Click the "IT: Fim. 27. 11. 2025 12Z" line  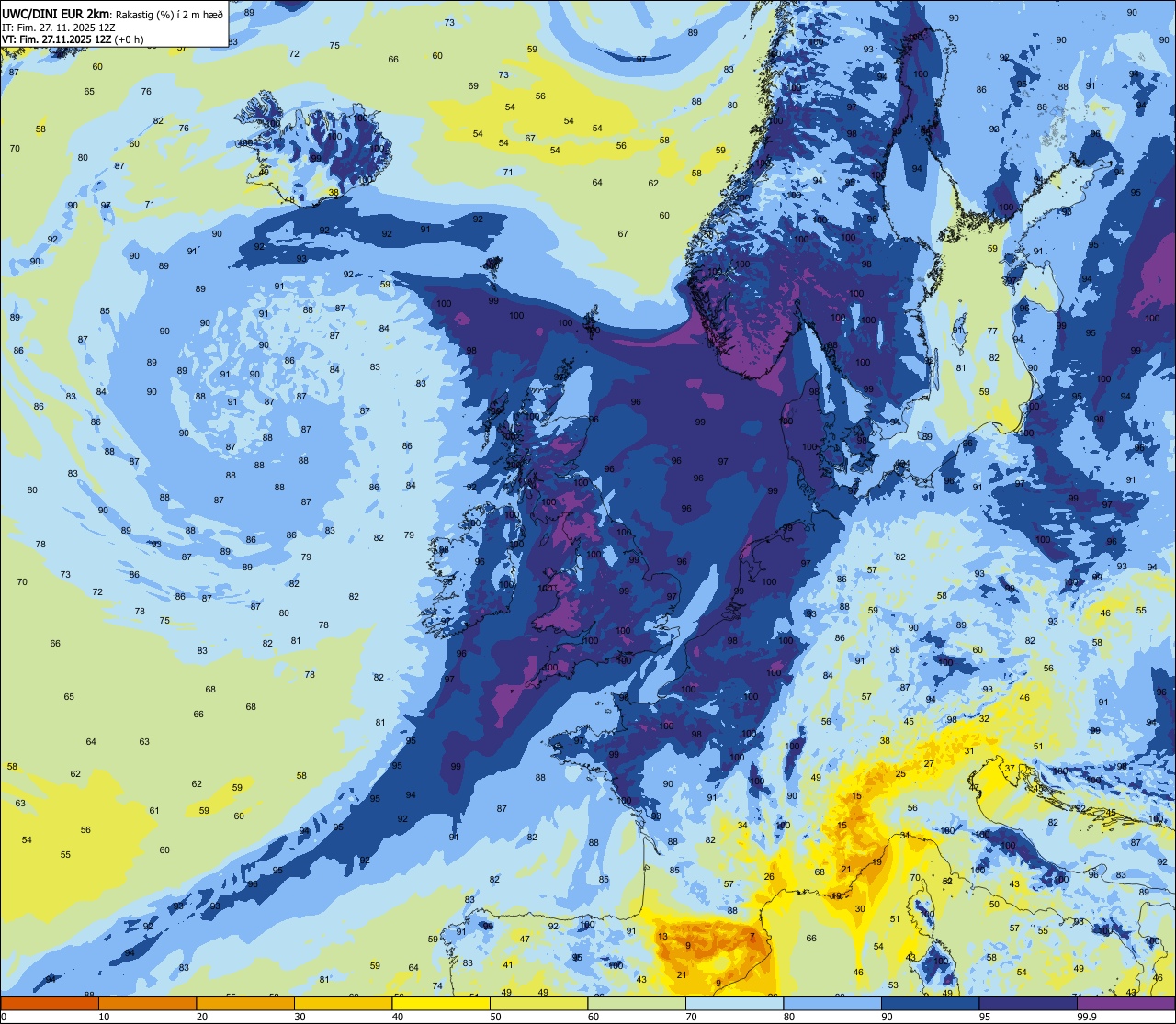(59, 27)
